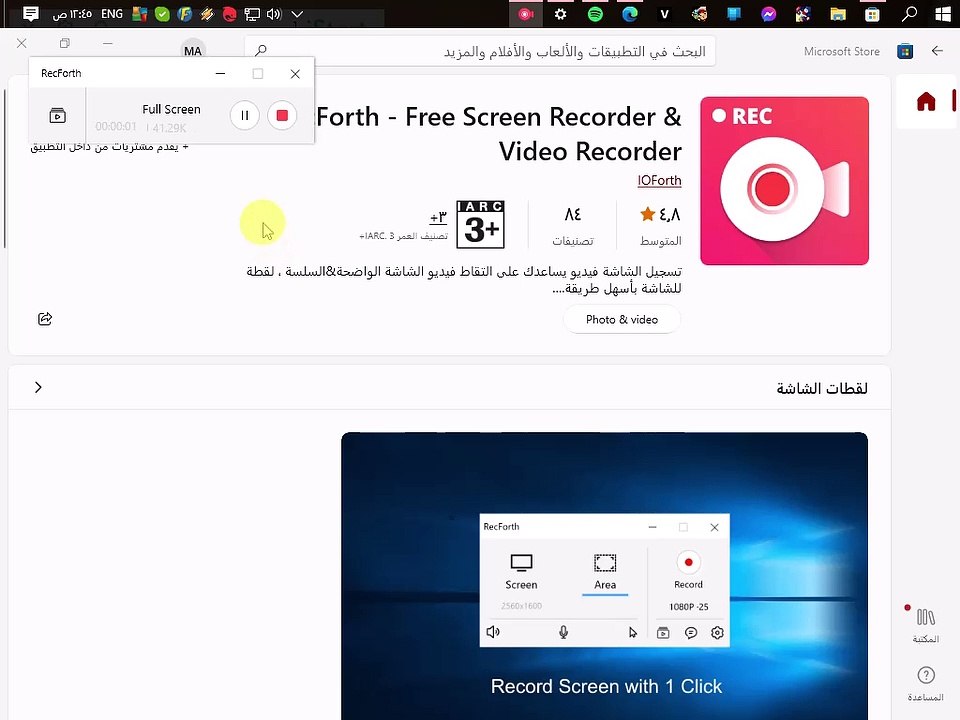Click the app description text under ratings
This screenshot has width=960, height=720.
pos(463,279)
